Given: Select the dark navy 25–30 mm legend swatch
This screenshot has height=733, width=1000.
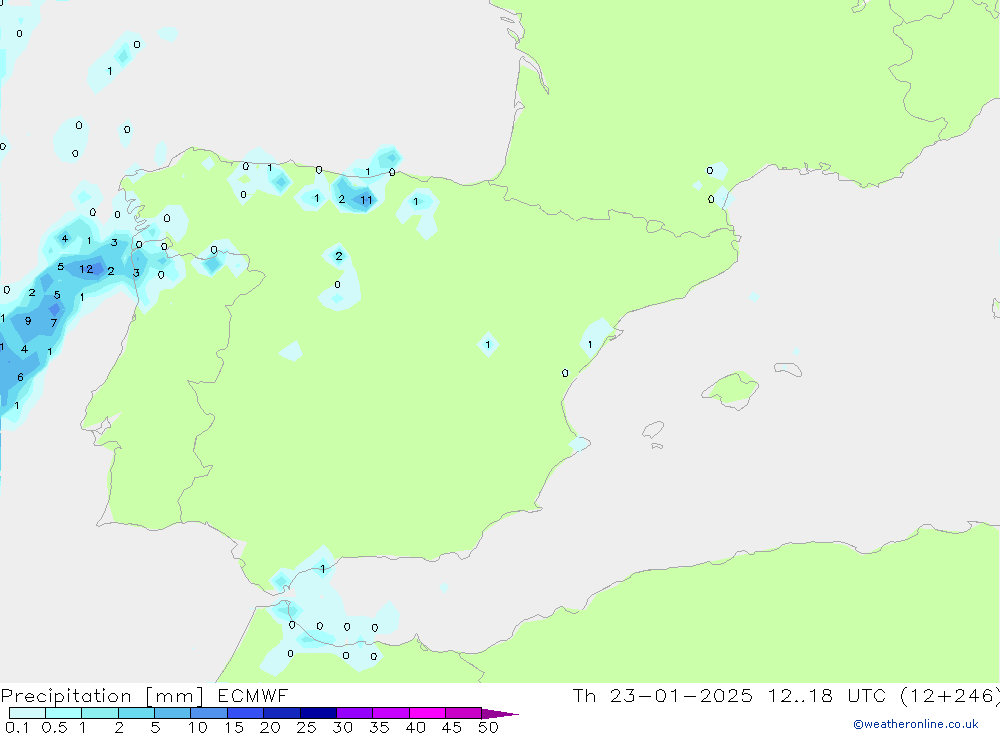Looking at the screenshot, I should [317, 713].
